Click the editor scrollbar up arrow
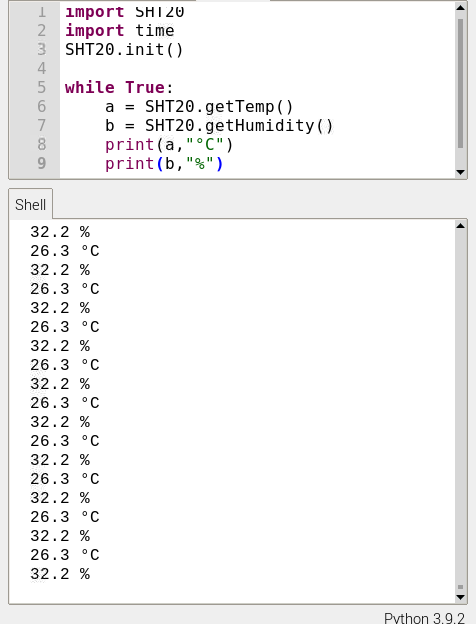 460,8
